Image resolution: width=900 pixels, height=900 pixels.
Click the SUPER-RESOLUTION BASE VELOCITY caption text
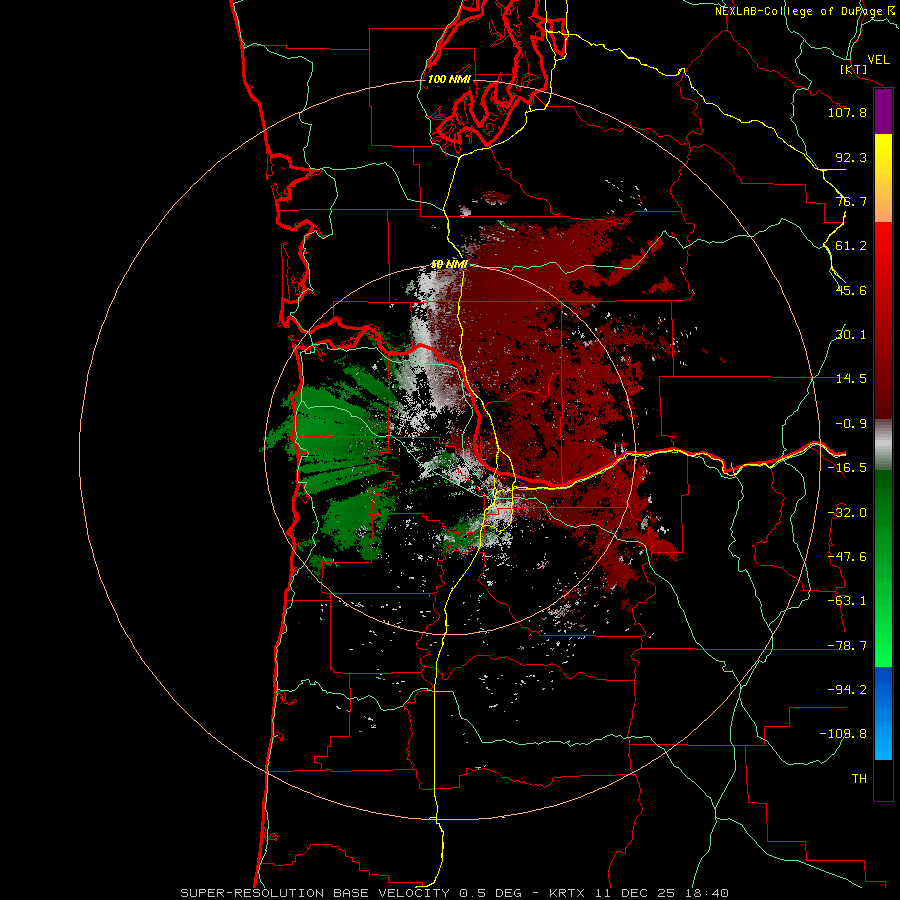pyautogui.click(x=315, y=893)
